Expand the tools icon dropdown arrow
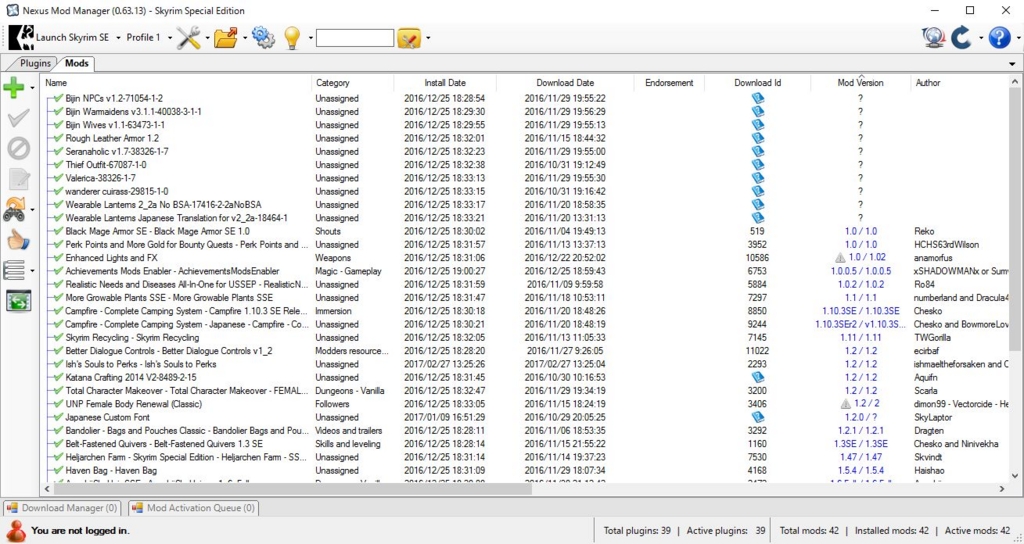This screenshot has width=1024, height=544. (x=207, y=38)
